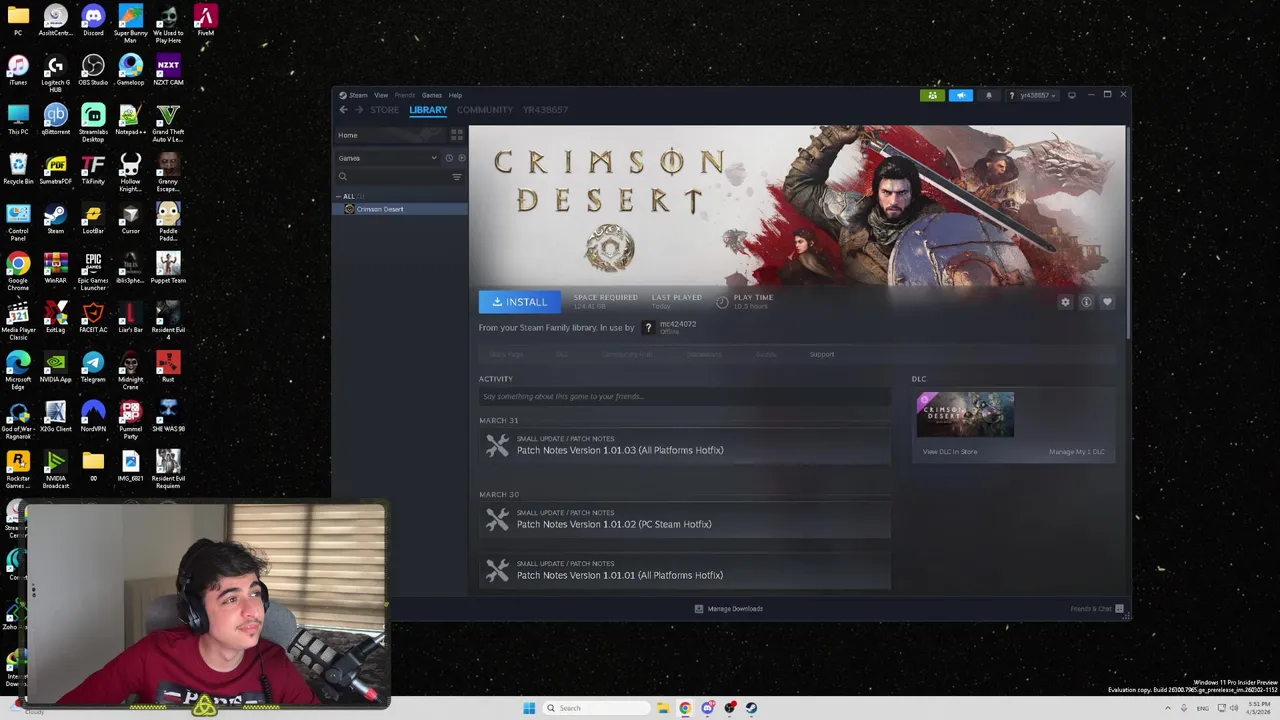The image size is (1280, 720).
Task: Click taskbar Search box
Action: (x=595, y=708)
